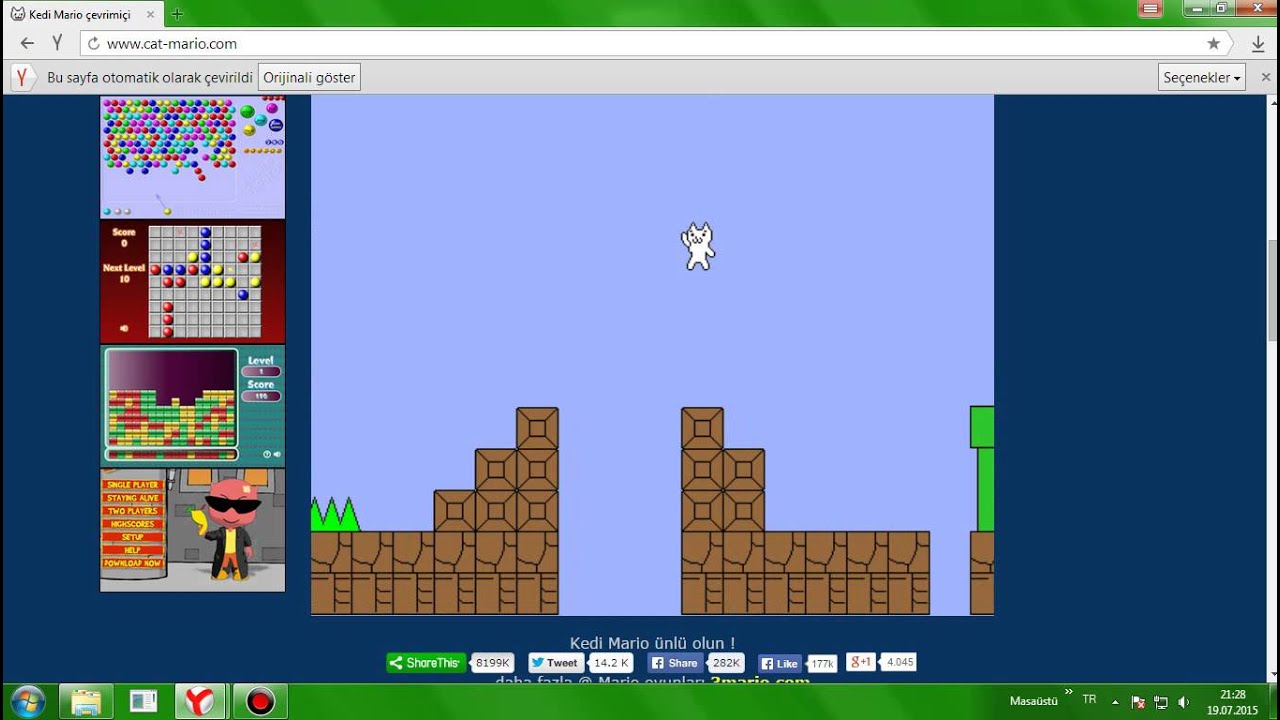Open the Yandex browser taskbar icon
This screenshot has width=1280, height=720.
200,701
